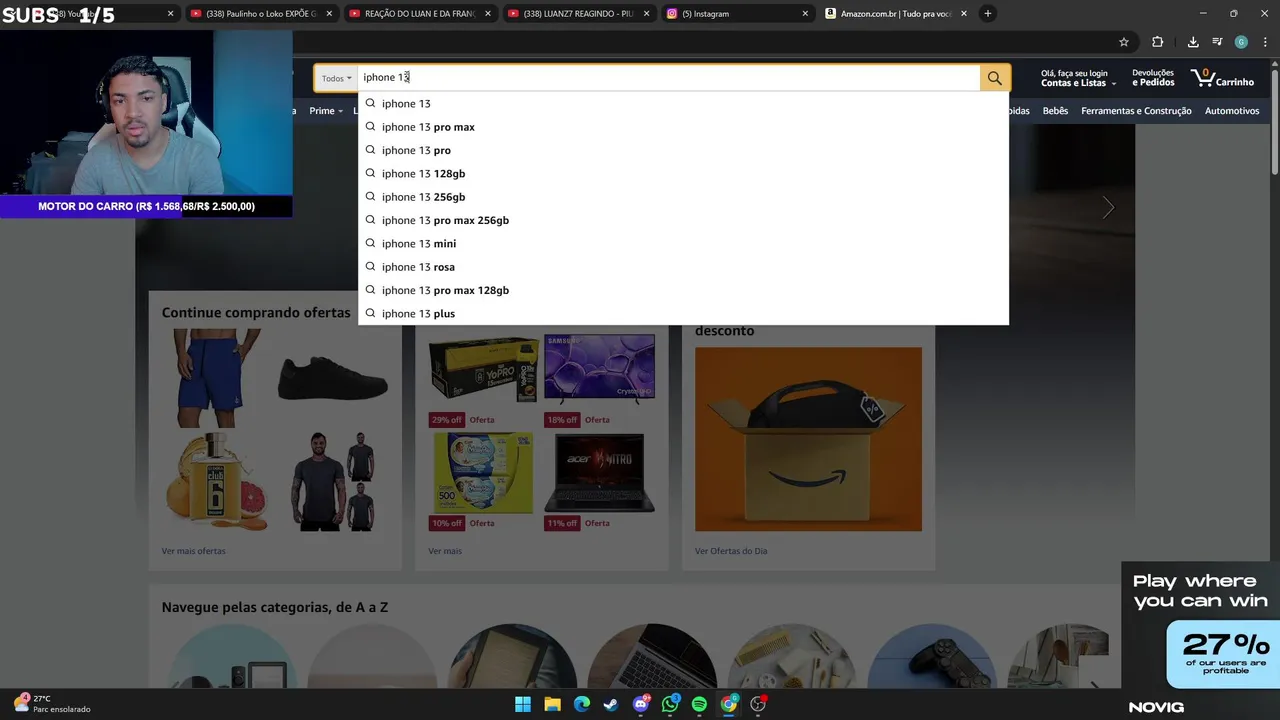Open the Chrome profile avatar

coord(1241,42)
